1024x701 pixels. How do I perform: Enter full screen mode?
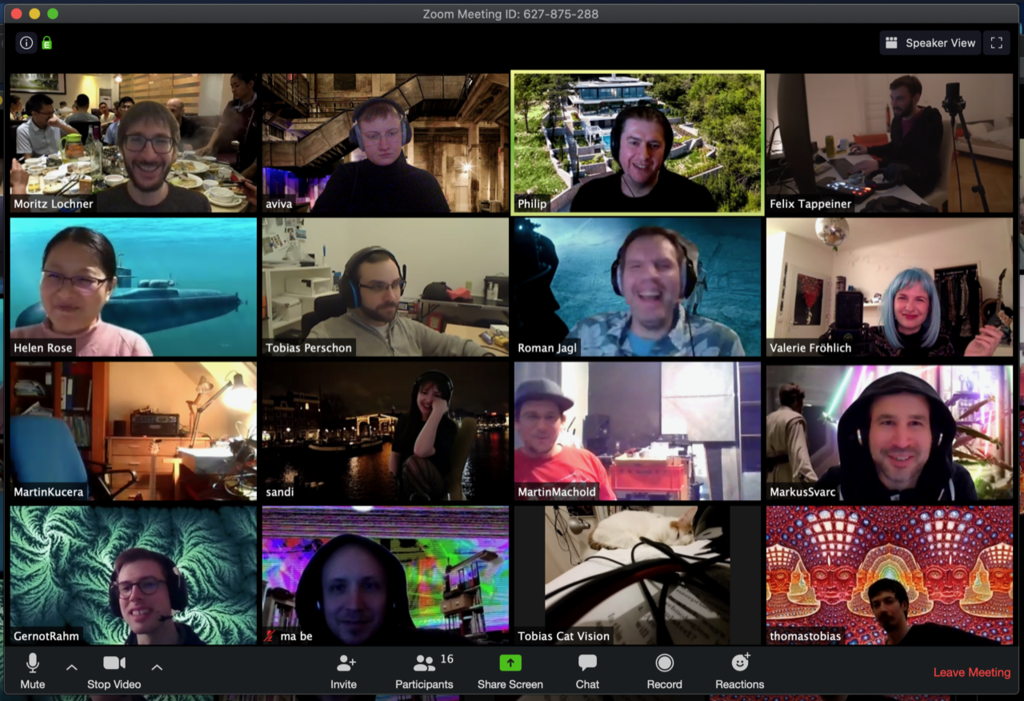point(996,43)
